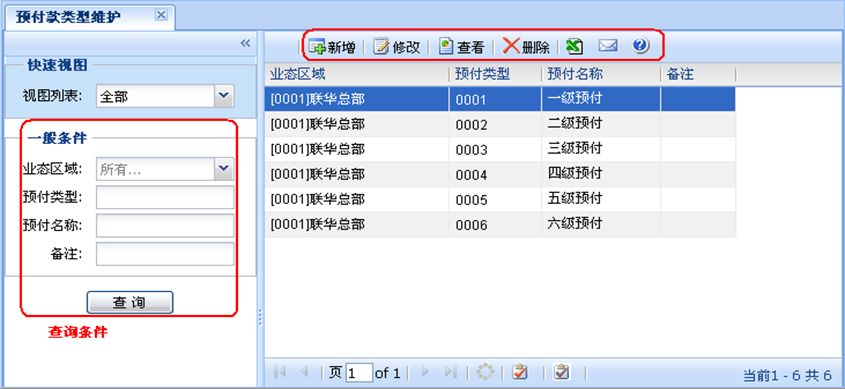Click the page number input box
The width and height of the screenshot is (845, 389).
point(359,372)
